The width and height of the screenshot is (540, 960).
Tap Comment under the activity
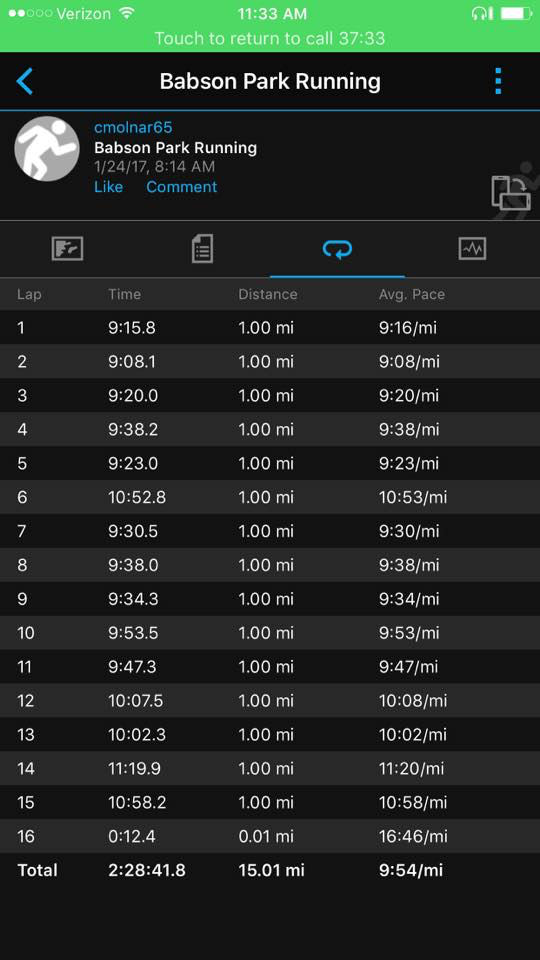click(x=181, y=187)
